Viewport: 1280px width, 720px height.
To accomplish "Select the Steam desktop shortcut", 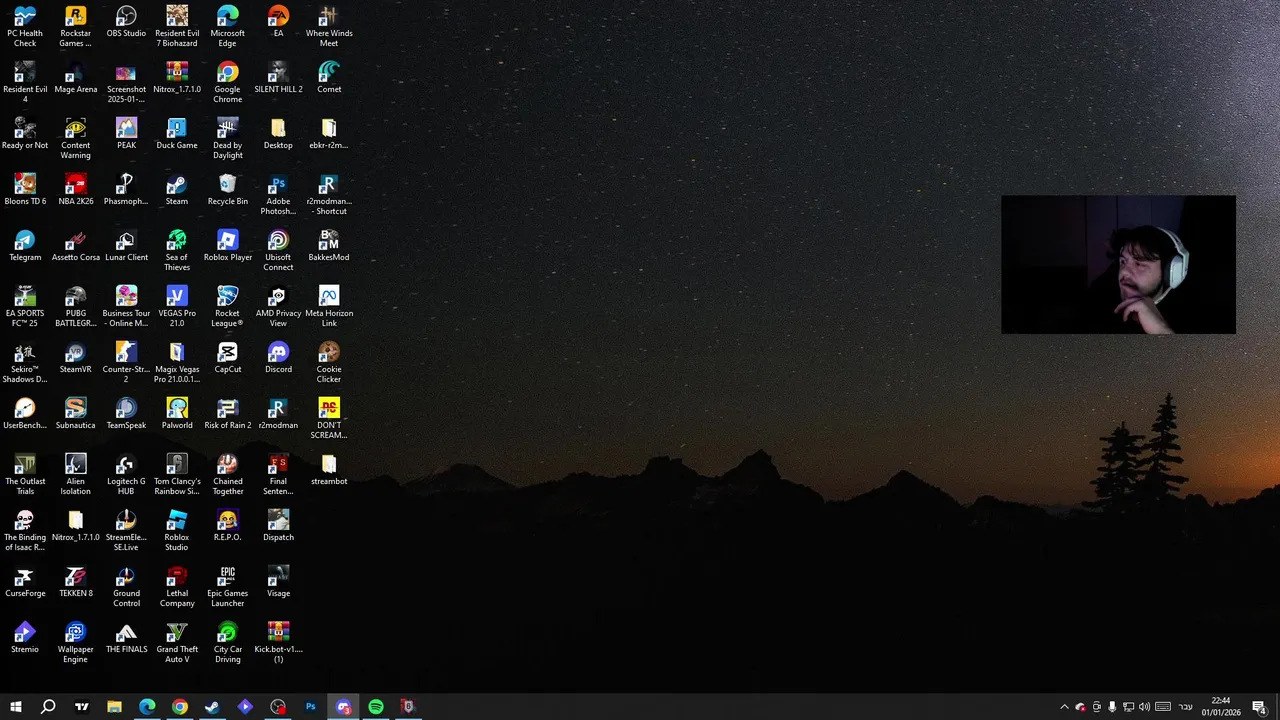I will [x=177, y=190].
